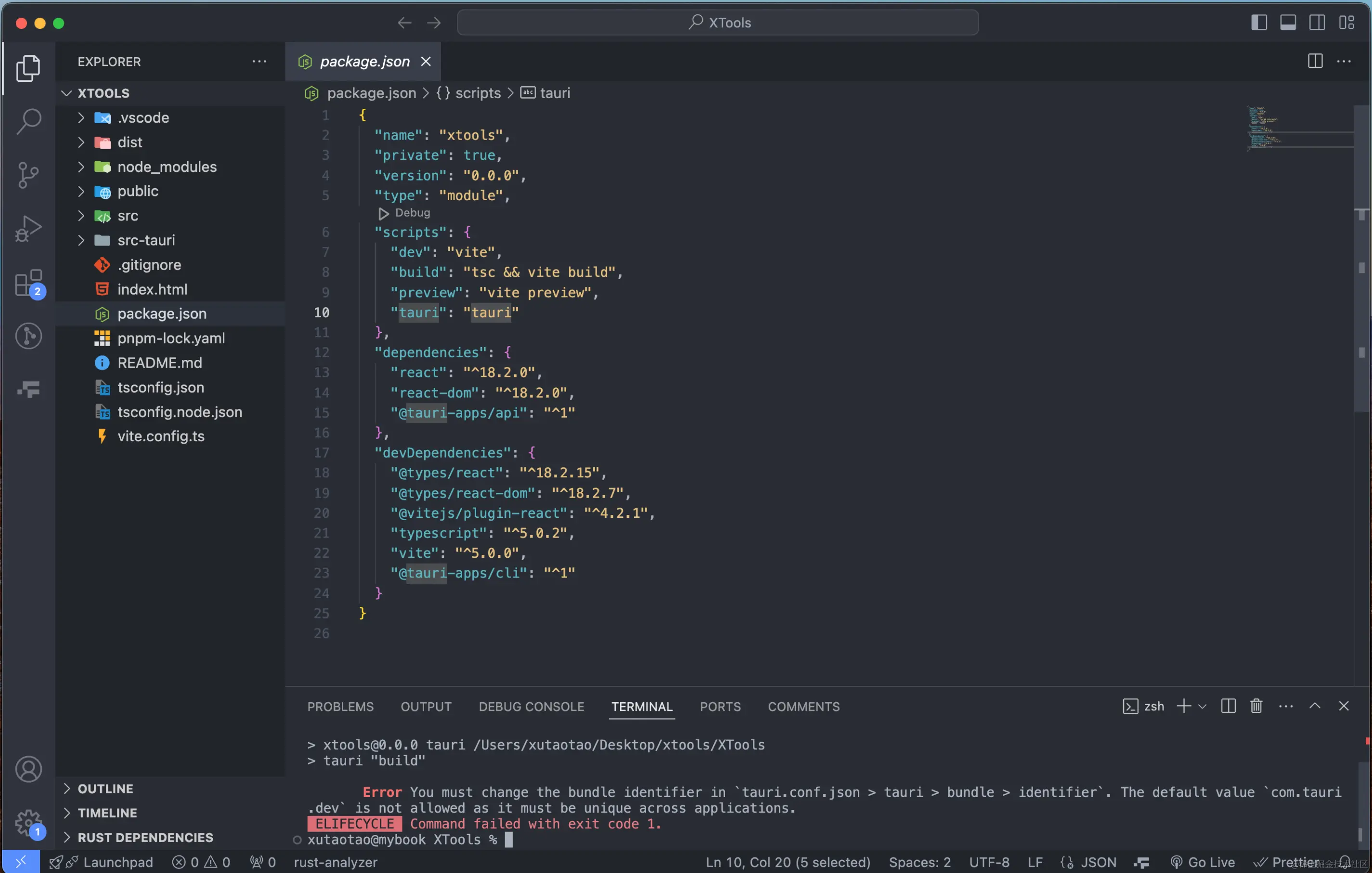Open the Manage gear menu
The height and width of the screenshot is (873, 1372).
click(28, 822)
